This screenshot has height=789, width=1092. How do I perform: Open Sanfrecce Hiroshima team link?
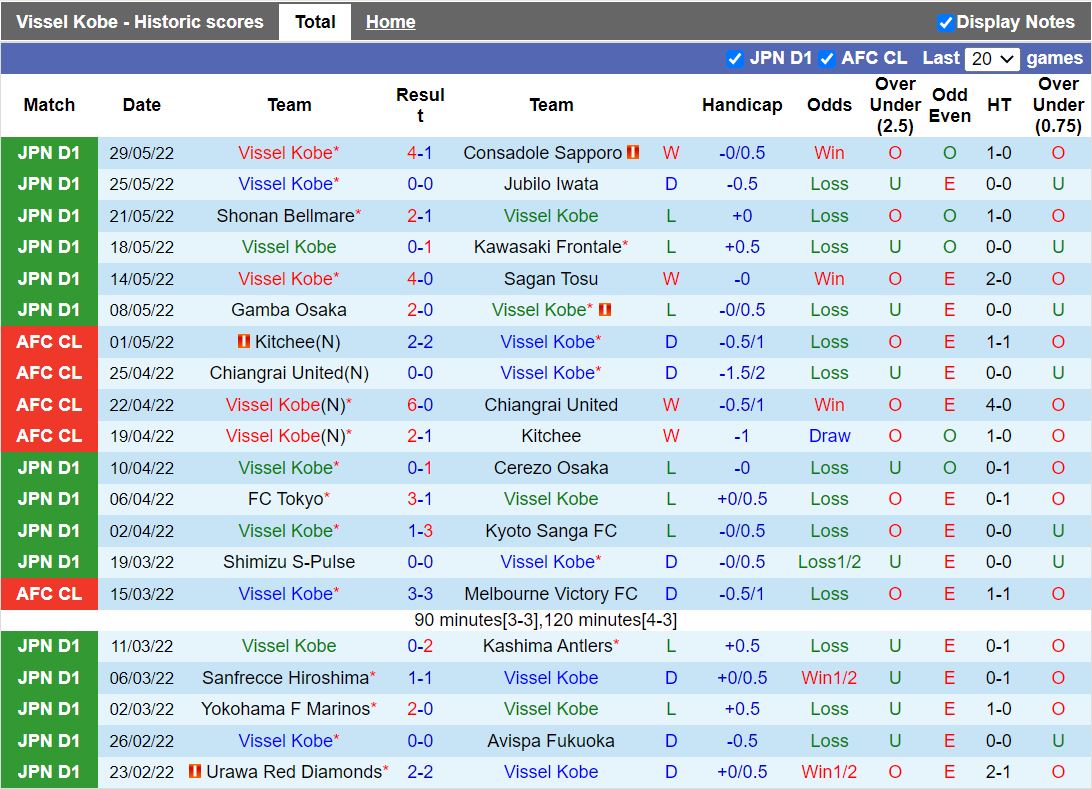click(x=285, y=678)
